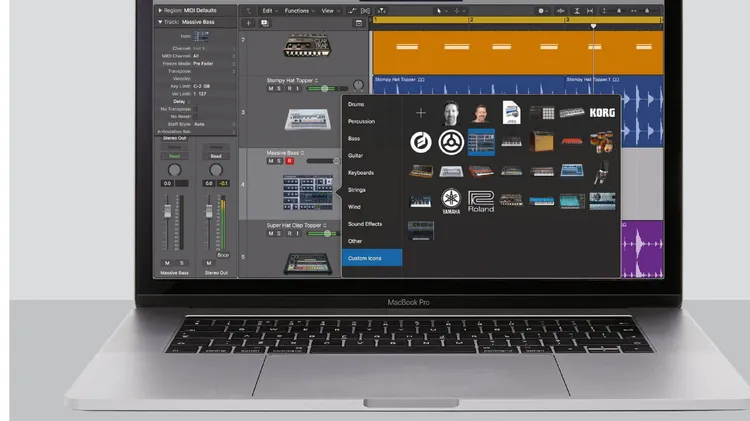Adjust the Super Hat Clap Topper volume slider
Screen dimensions: 750x421
327,233
